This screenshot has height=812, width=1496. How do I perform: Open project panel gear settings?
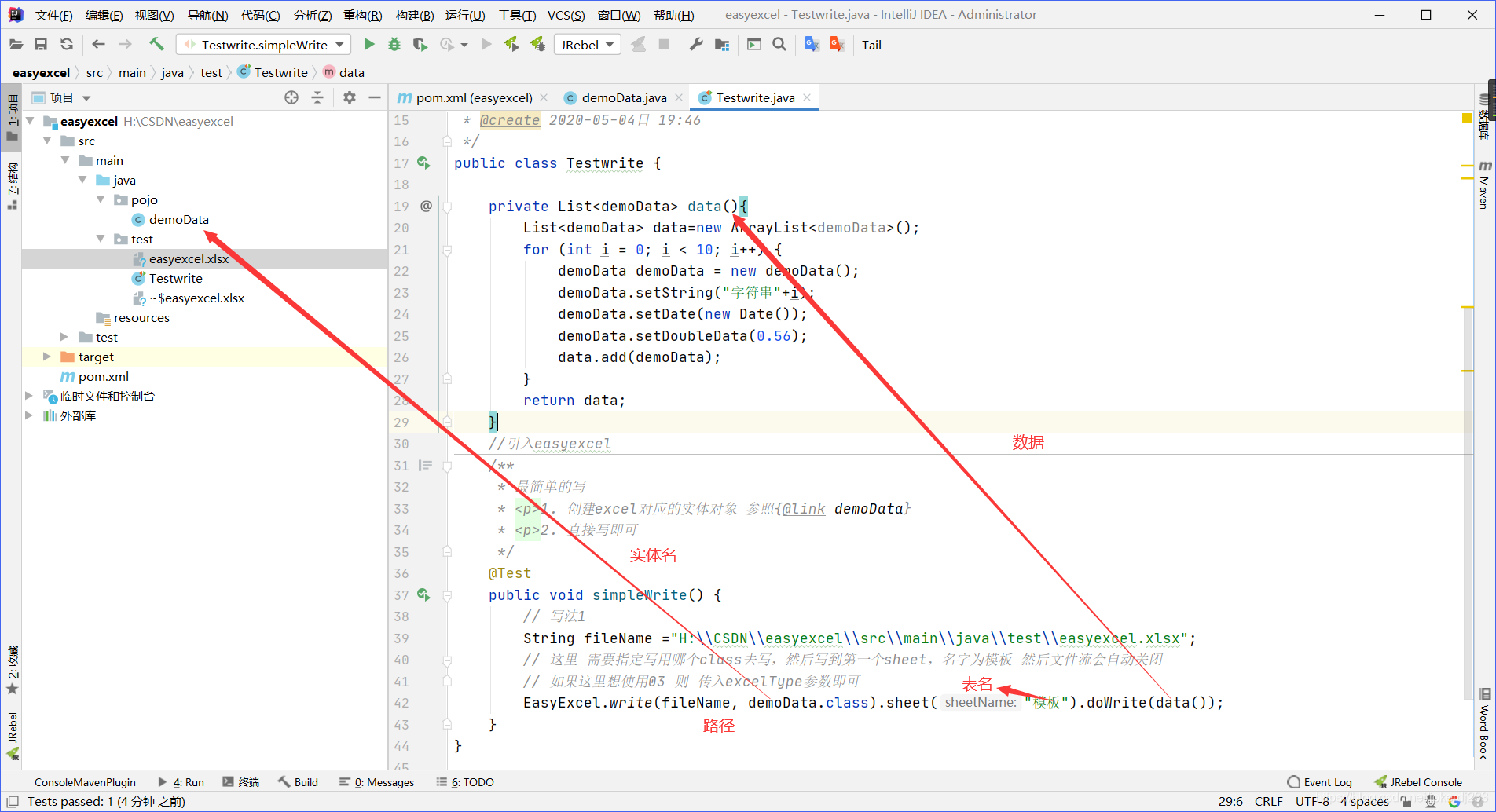coord(350,97)
